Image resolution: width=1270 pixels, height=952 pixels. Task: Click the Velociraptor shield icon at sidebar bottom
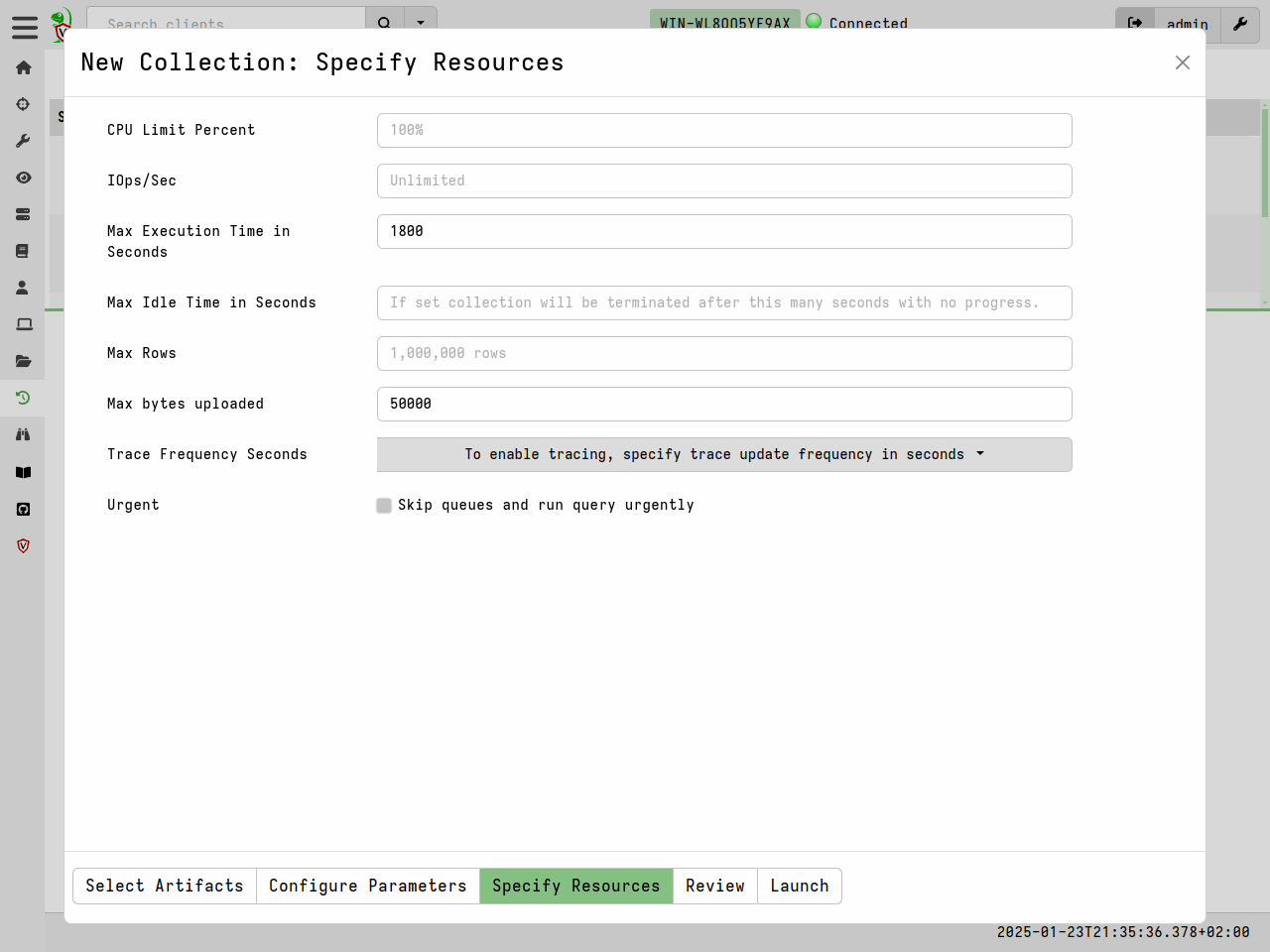pos(23,545)
